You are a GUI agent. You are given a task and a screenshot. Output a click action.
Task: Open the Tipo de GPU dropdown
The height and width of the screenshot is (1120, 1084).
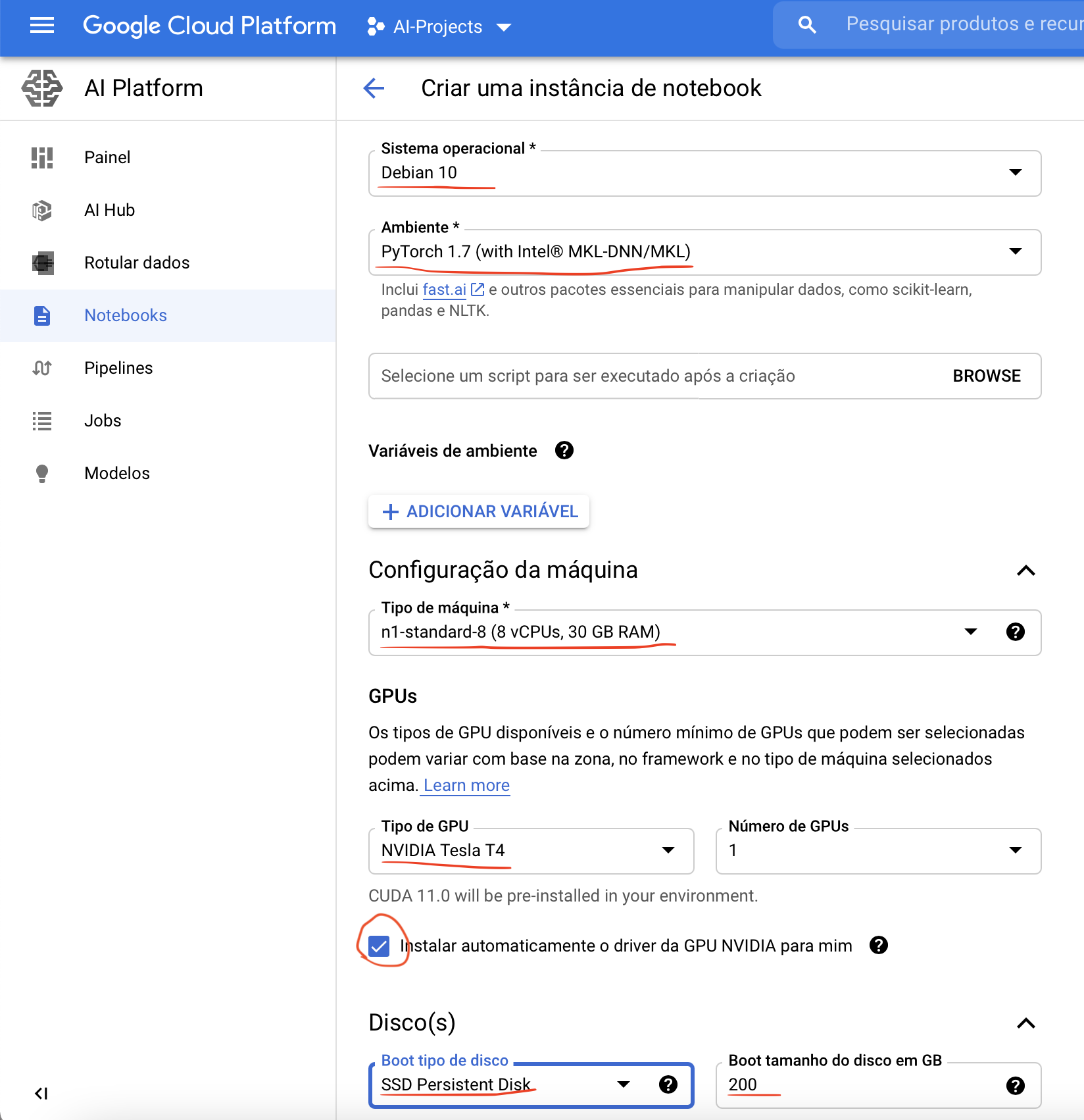531,851
